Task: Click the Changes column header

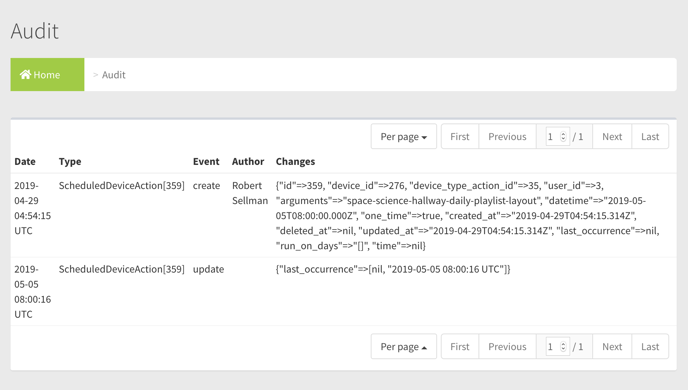Action: click(295, 161)
